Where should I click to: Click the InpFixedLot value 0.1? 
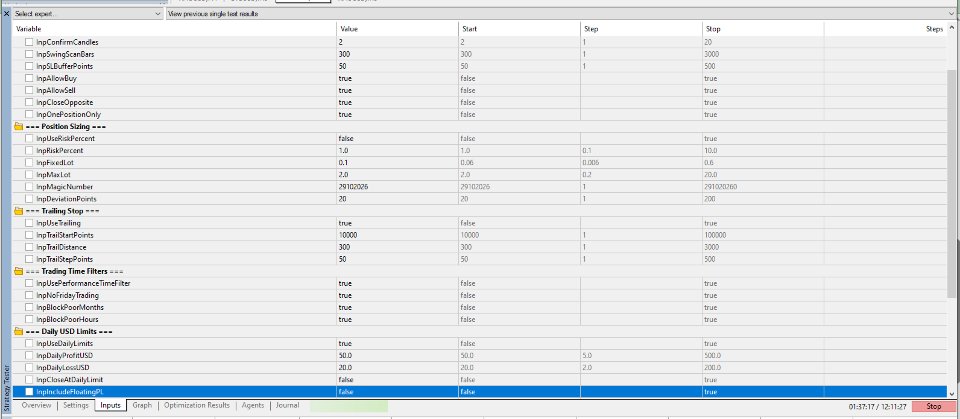342,163
